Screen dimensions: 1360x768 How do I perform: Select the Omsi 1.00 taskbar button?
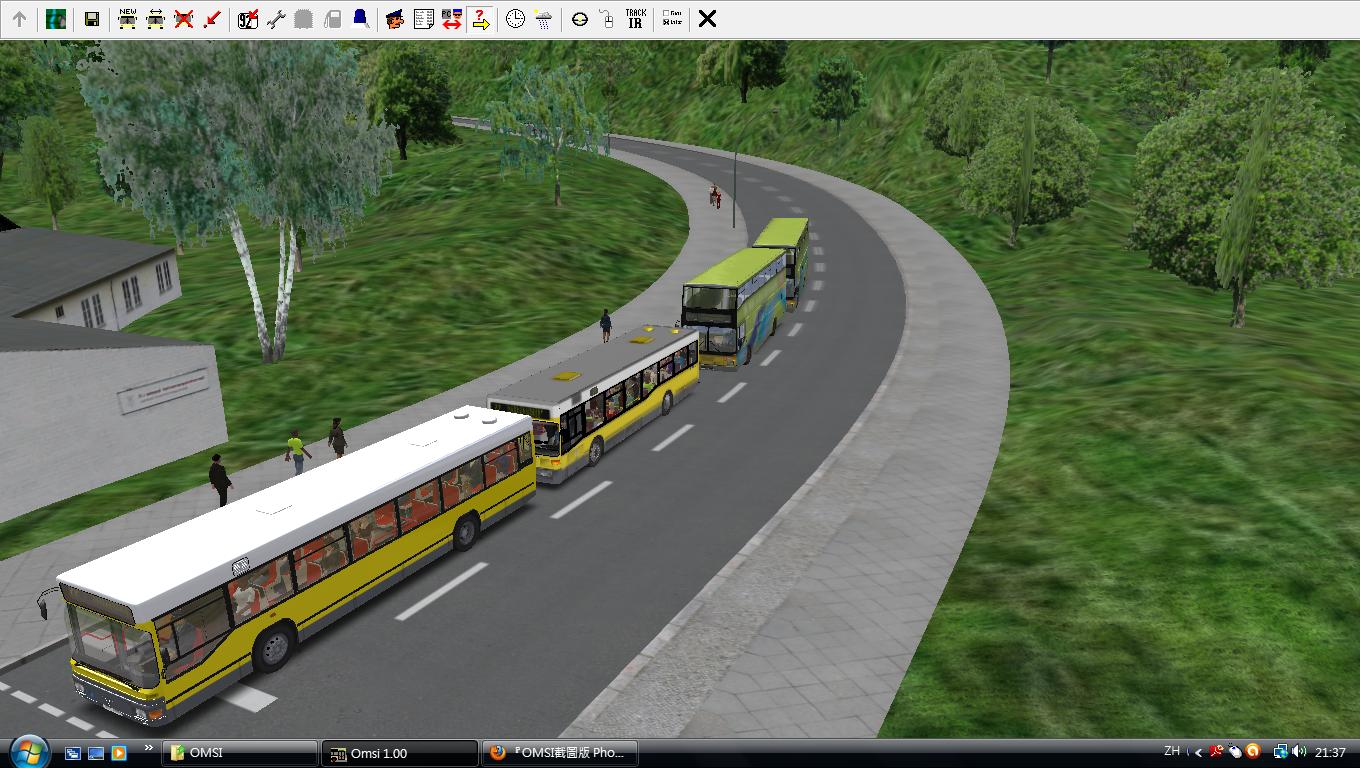click(x=400, y=753)
